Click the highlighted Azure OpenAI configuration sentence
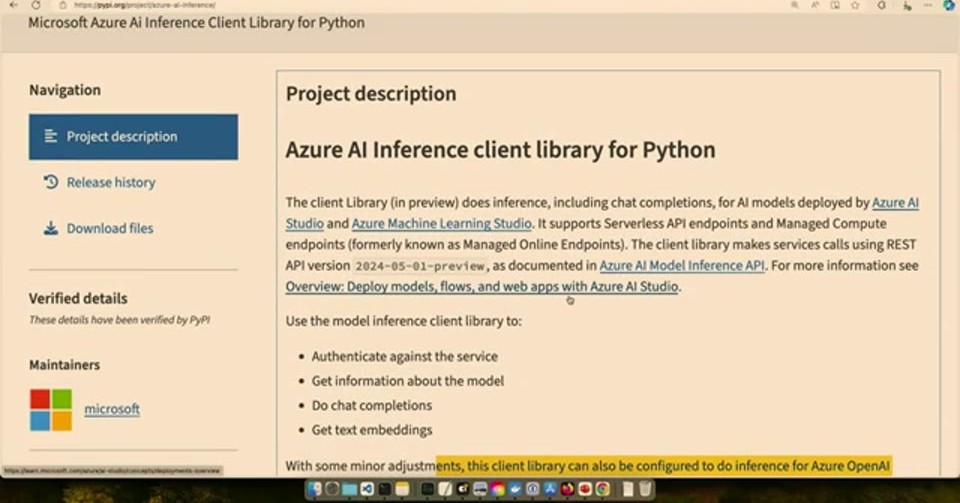The height and width of the screenshot is (503, 960). point(664,466)
